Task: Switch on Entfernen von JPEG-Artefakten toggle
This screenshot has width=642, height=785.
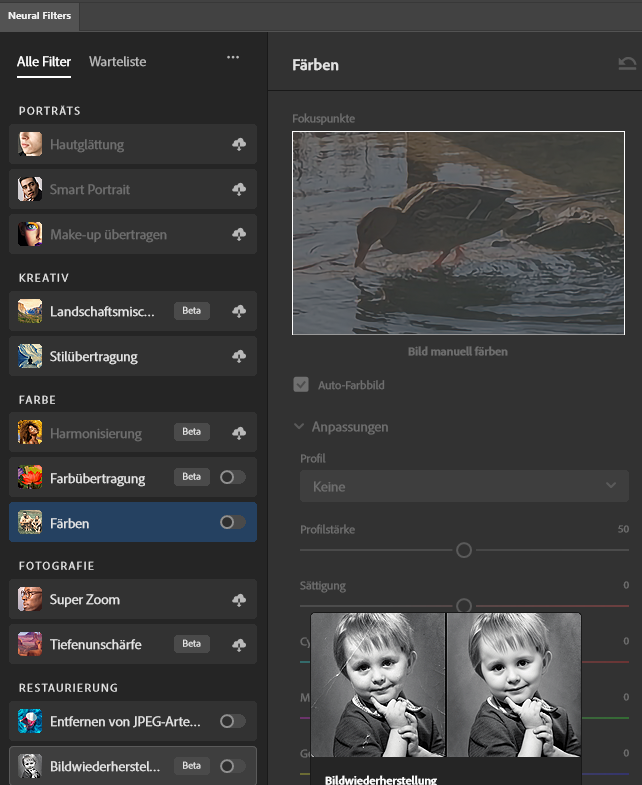Action: click(232, 721)
